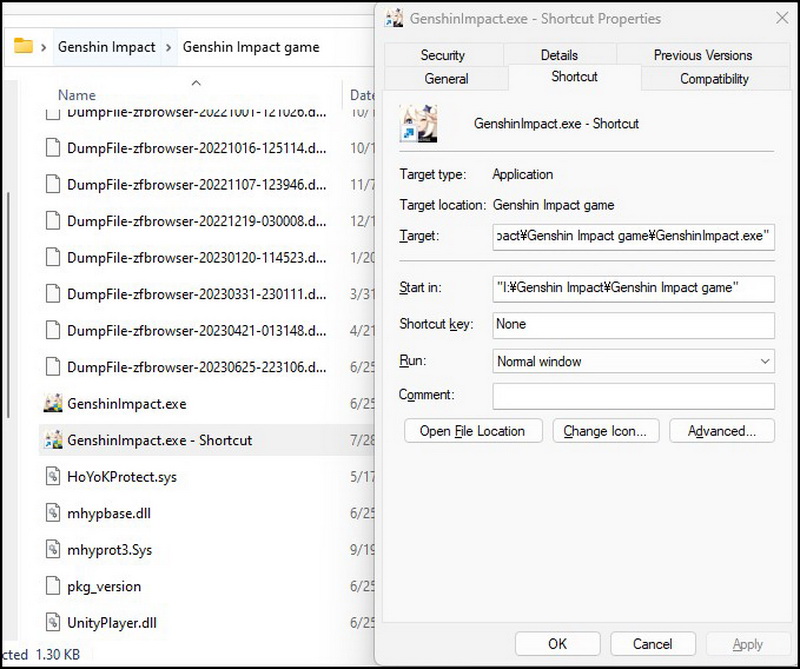Select the mhypbase.dll file name

point(109,513)
